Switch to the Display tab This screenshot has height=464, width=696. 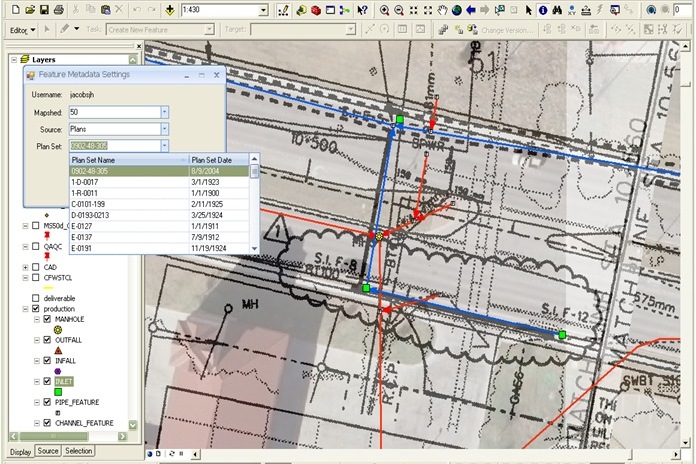(x=20, y=452)
